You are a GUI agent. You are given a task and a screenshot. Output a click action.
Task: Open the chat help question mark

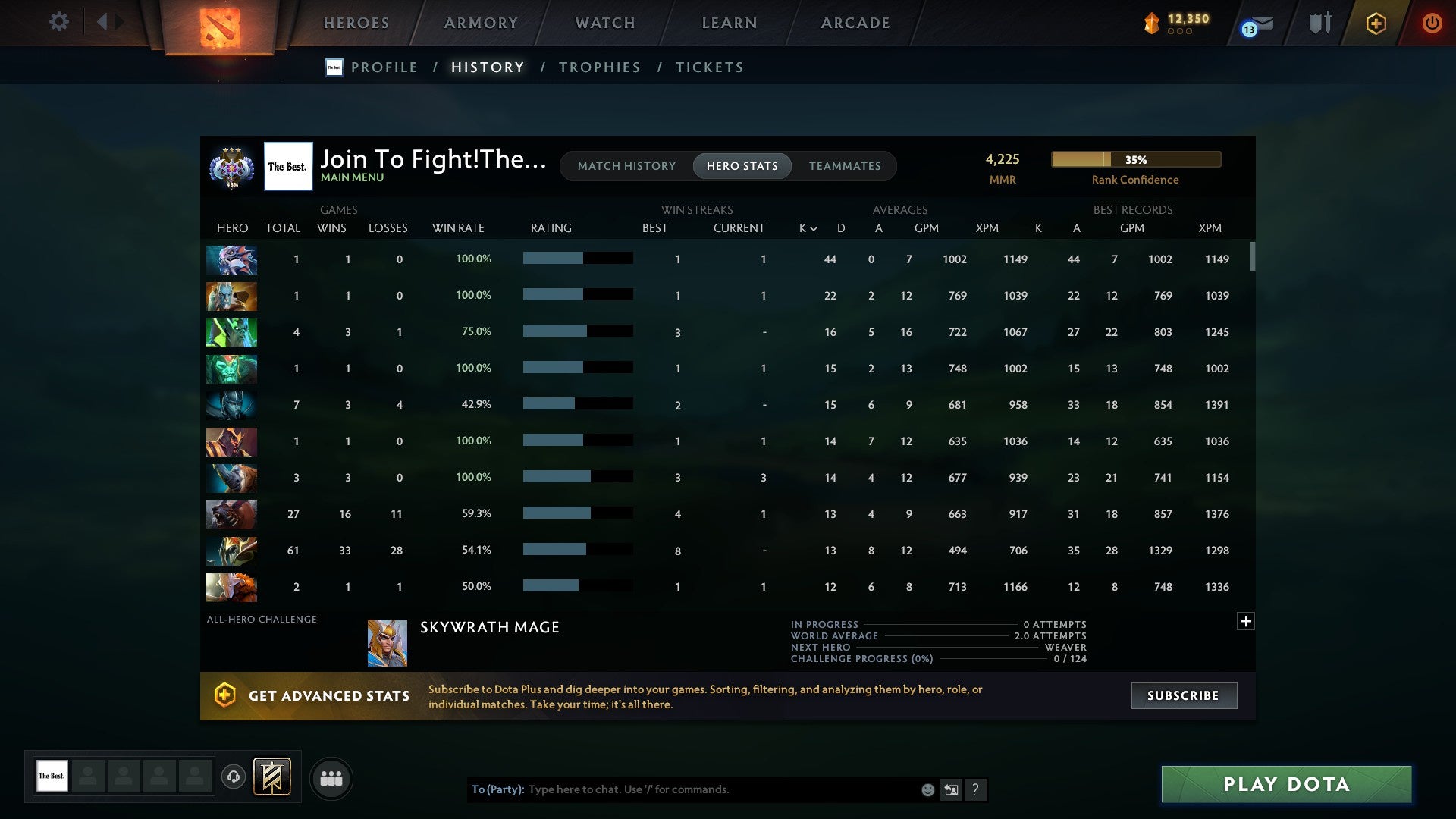click(975, 790)
